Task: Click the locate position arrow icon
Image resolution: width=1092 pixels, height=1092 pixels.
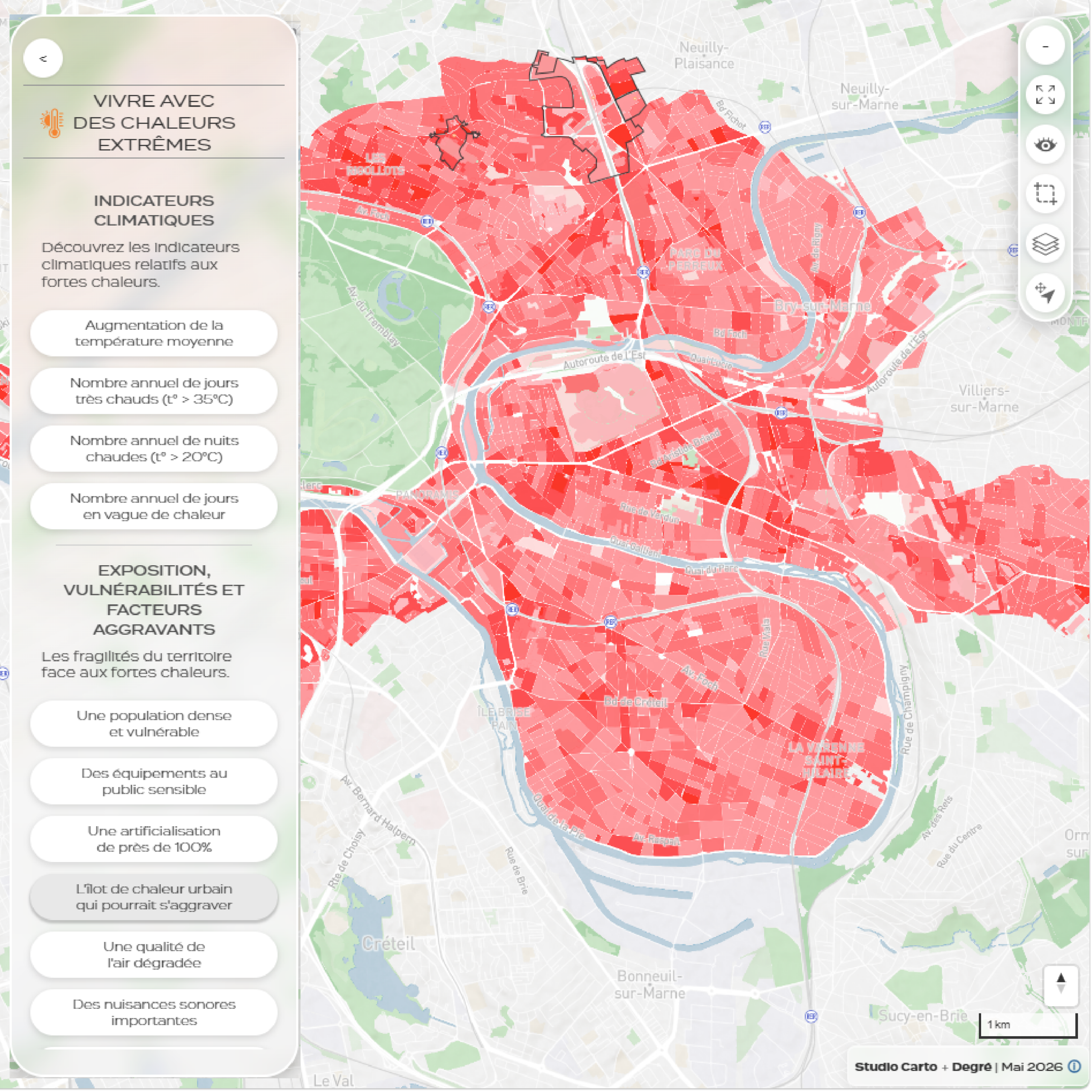Action: (x=1045, y=293)
